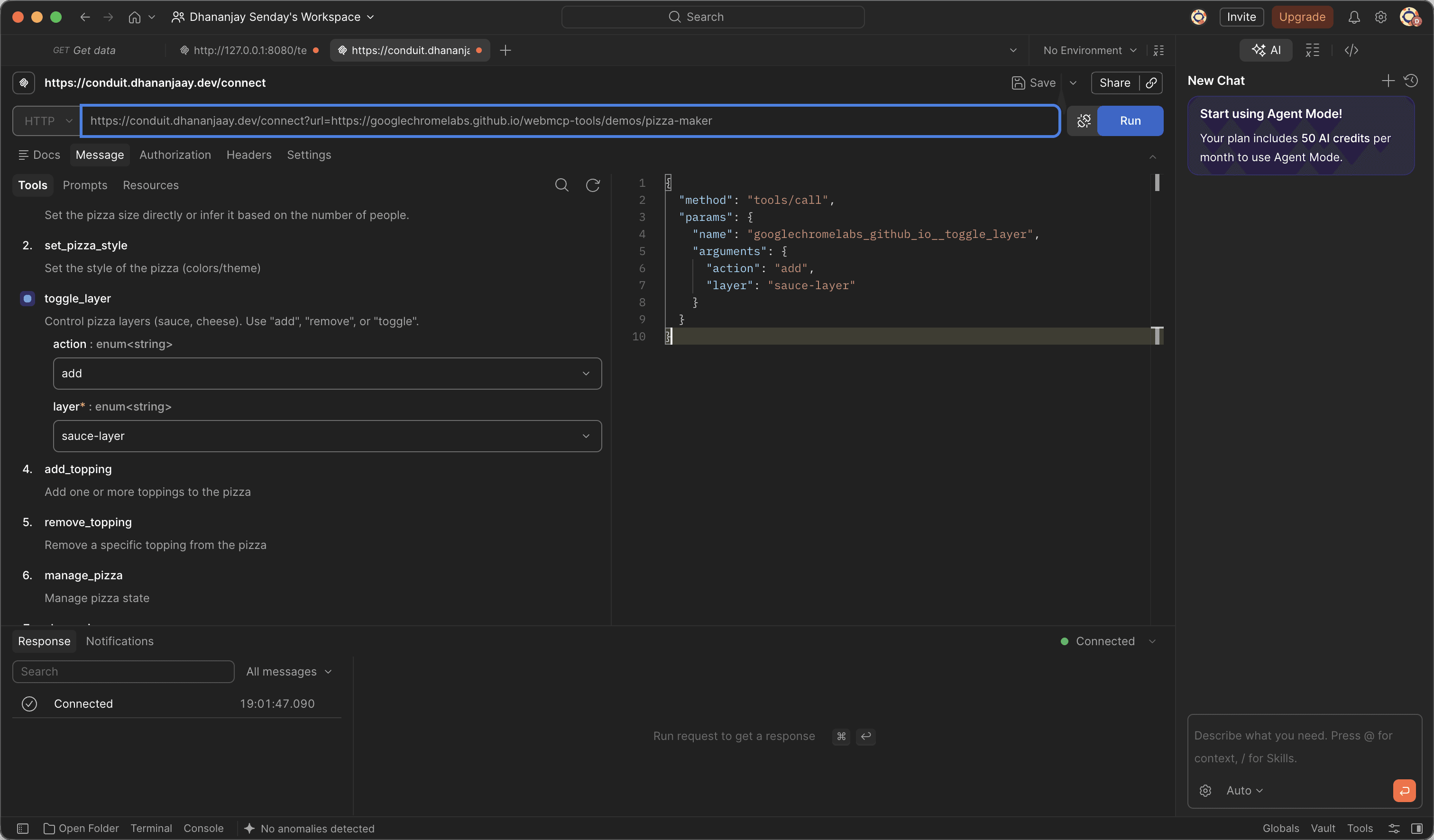1434x840 pixels.
Task: Open the Terminal in the status bar
Action: pos(151,829)
